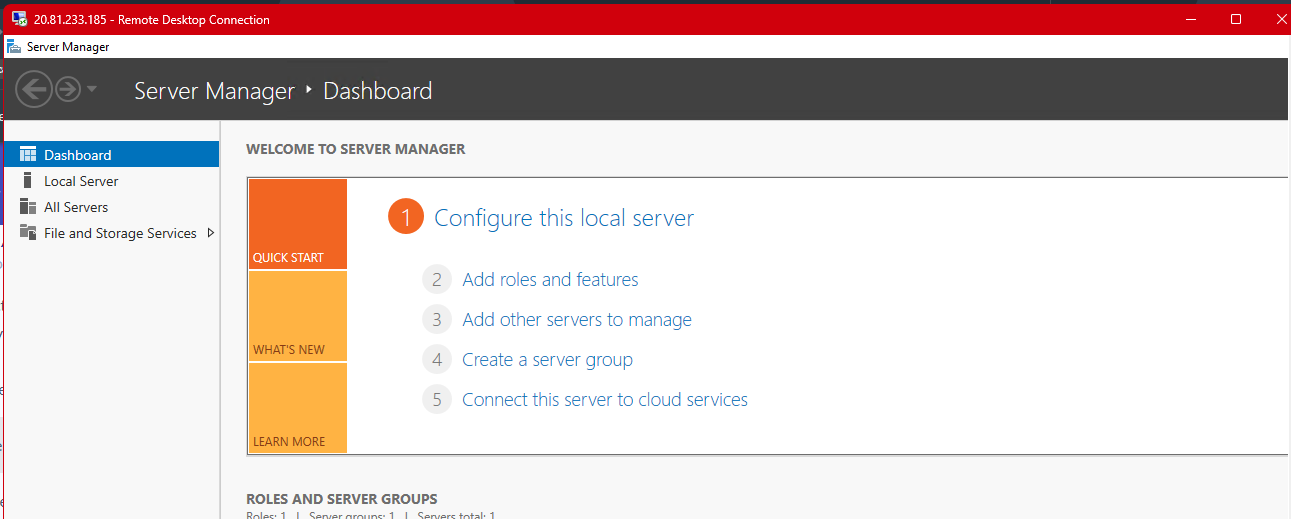Click ROLES AND SERVER GROUPS heading
Screen dimensions: 1291x519
pyautogui.click(x=342, y=499)
